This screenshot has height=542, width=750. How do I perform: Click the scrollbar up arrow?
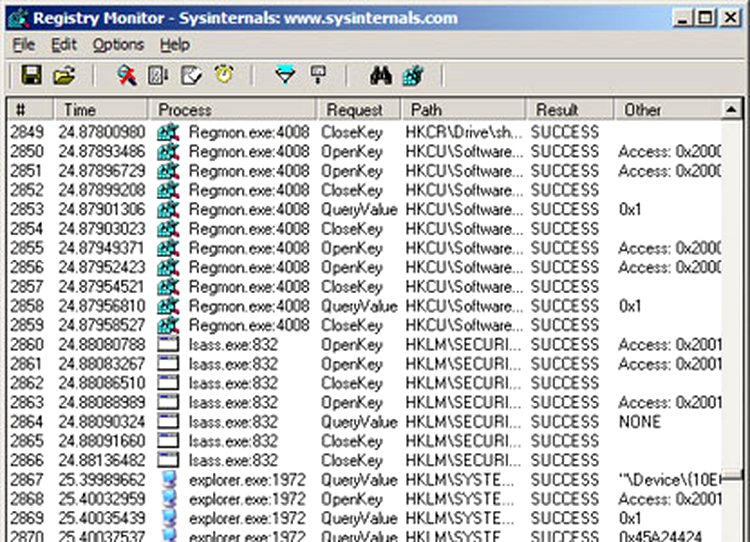click(x=731, y=110)
